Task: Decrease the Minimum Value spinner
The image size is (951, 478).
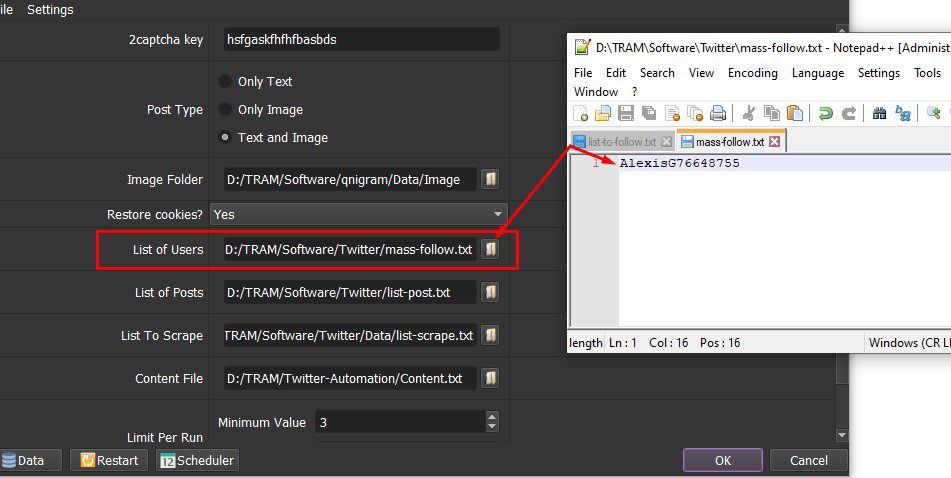Action: pyautogui.click(x=492, y=426)
